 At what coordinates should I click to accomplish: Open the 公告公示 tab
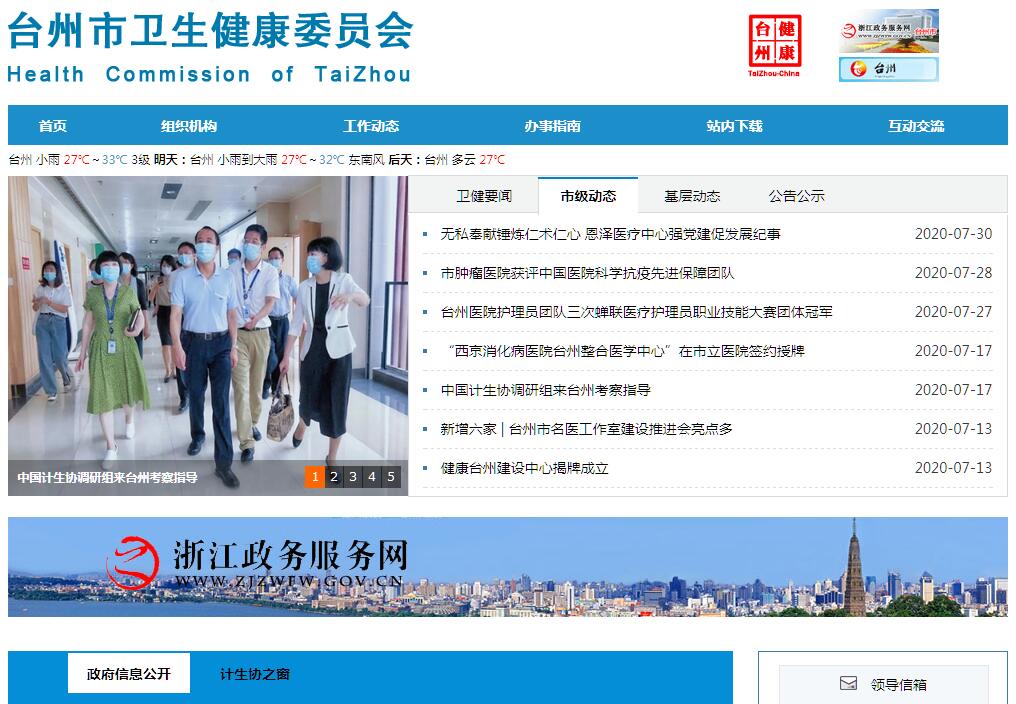click(x=796, y=196)
